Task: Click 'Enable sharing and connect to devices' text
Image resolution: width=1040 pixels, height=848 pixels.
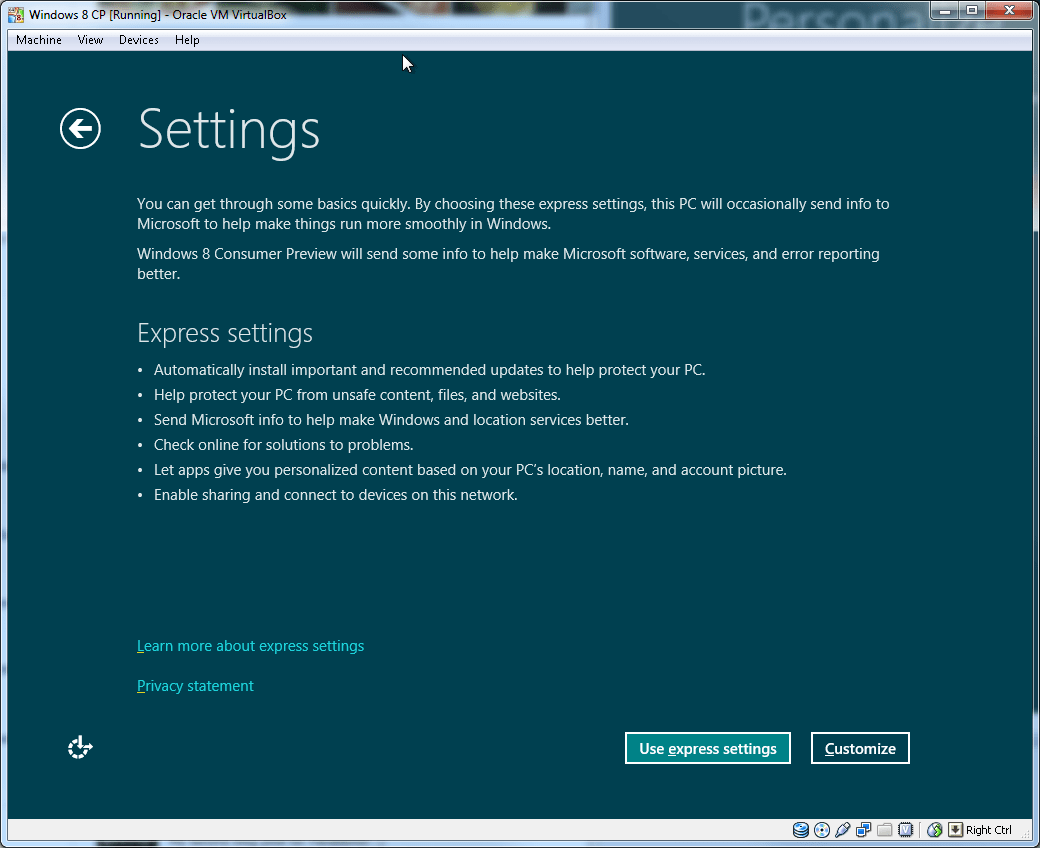Action: tap(336, 495)
